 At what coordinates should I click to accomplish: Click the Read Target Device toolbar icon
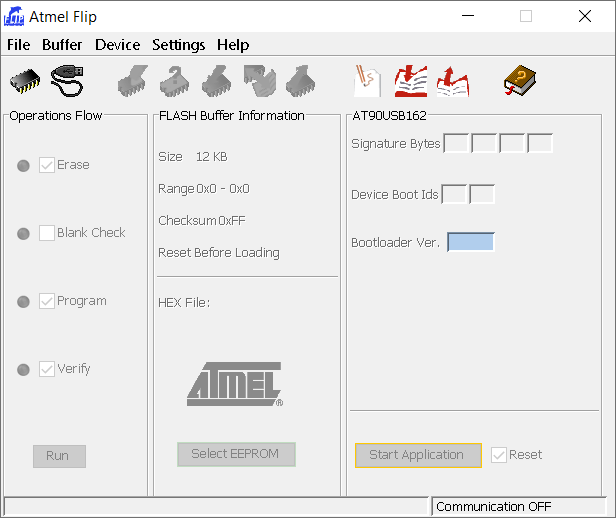301,81
